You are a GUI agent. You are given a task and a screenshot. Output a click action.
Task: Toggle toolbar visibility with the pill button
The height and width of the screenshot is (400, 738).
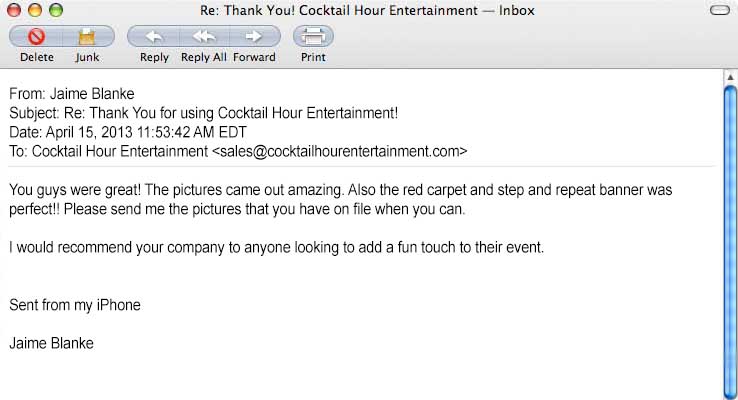coord(717,11)
